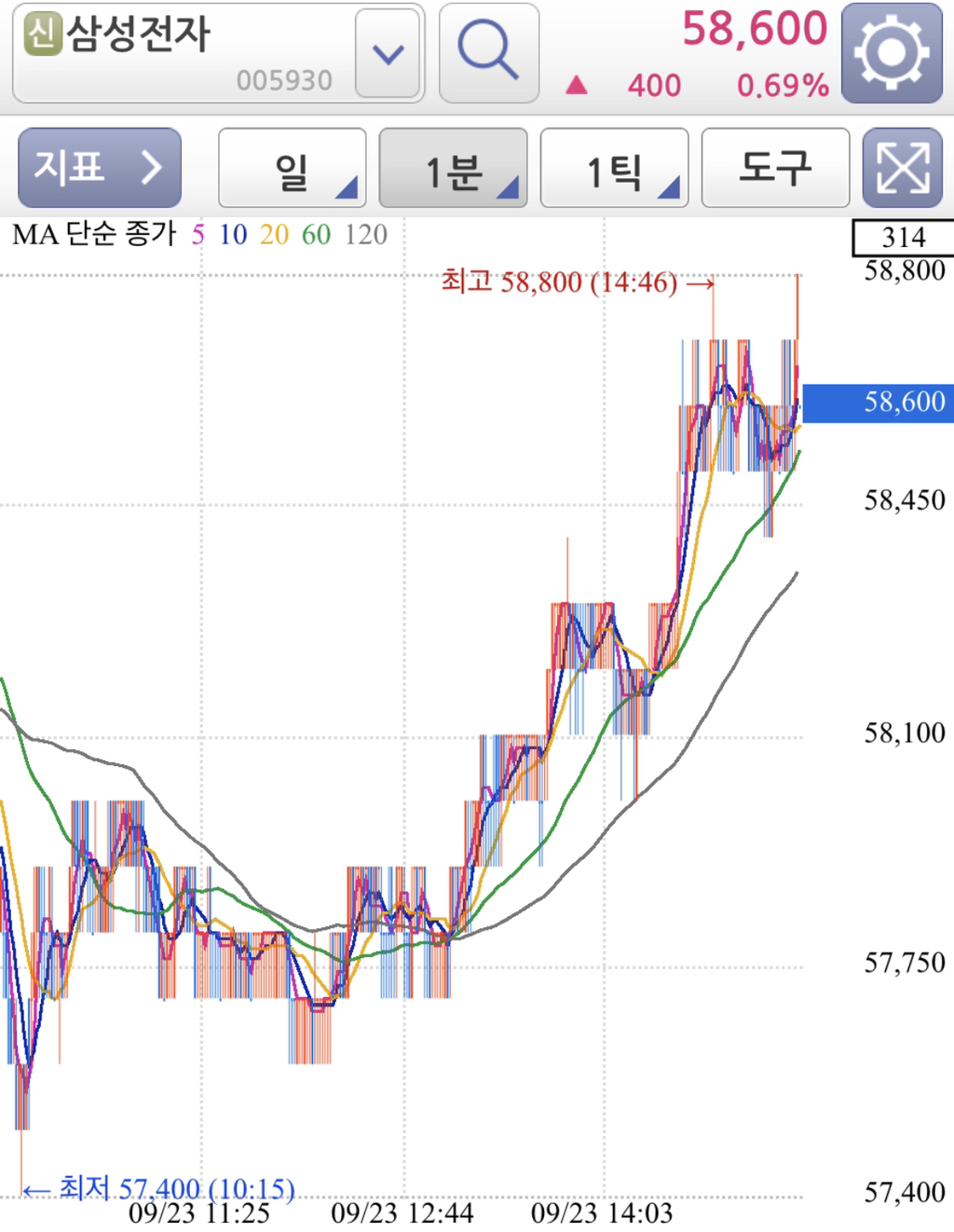Viewport: 954px width, 1232px height.
Task: Open the 도구 tools button
Action: tap(775, 168)
